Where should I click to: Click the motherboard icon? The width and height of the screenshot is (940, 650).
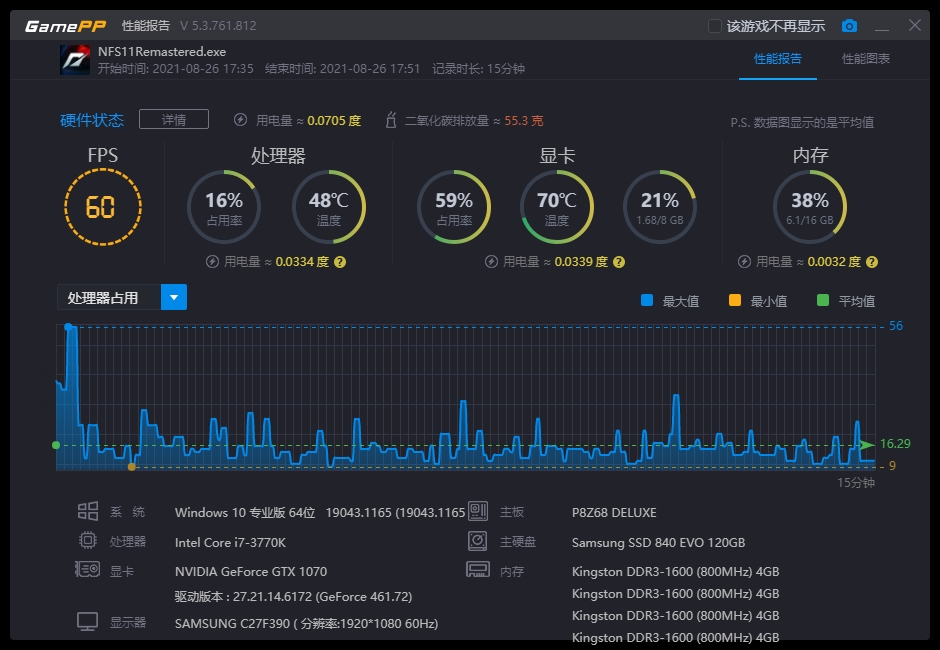[x=478, y=511]
